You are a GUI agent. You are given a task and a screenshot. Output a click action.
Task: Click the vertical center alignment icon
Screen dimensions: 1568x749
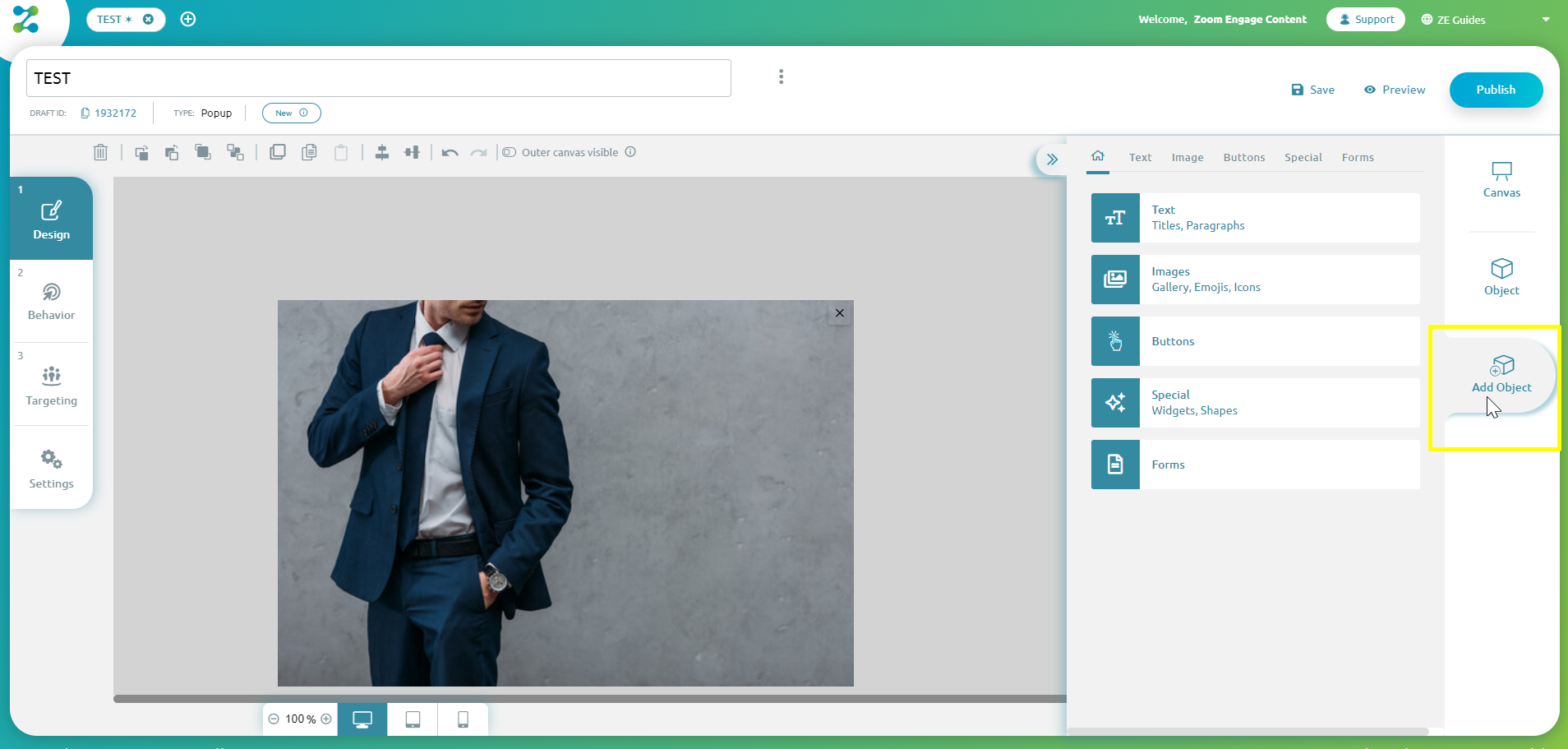(x=382, y=152)
